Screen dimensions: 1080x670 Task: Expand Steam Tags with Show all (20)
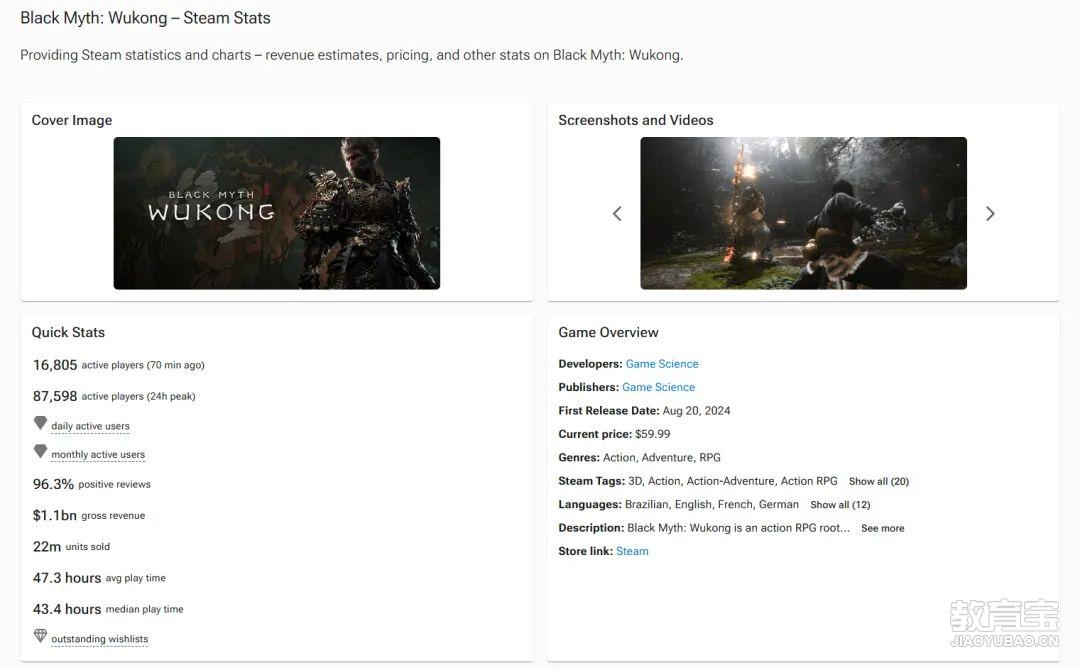[879, 481]
